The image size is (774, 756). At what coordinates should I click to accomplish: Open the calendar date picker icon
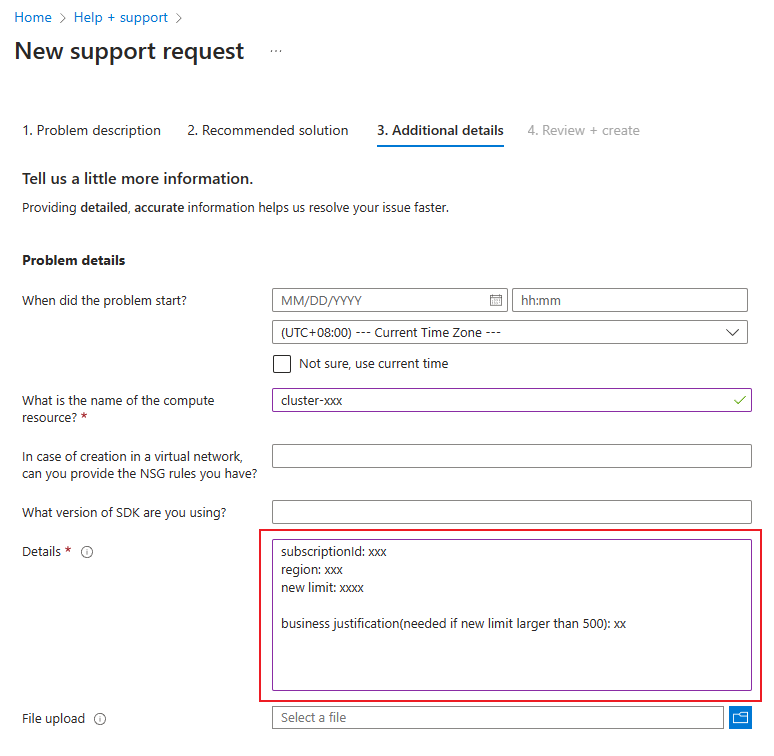[x=496, y=300]
